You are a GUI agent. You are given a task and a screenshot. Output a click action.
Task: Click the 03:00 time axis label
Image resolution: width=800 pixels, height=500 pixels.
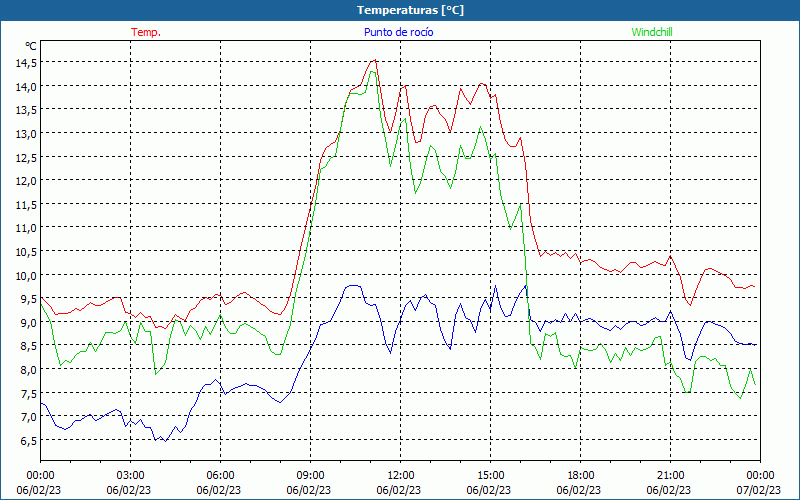[x=131, y=476]
